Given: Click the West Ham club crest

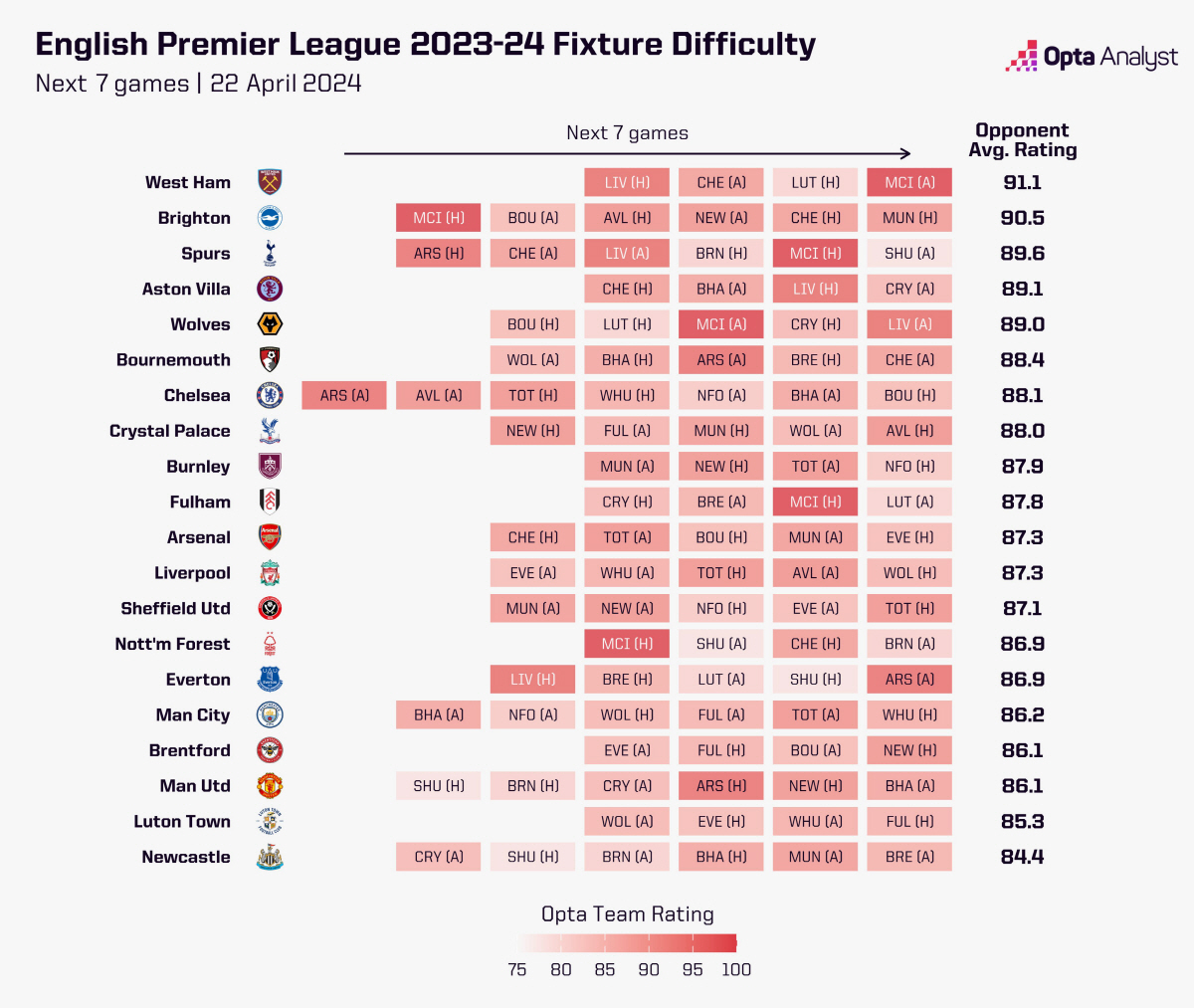Looking at the screenshot, I should (x=270, y=182).
